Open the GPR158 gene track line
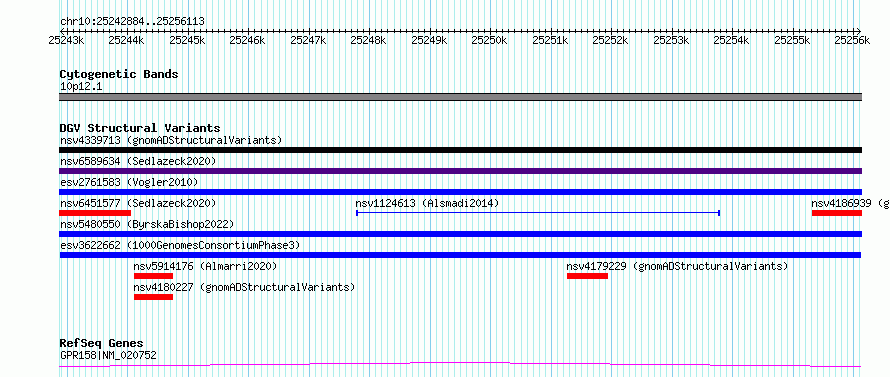 [x=460, y=365]
